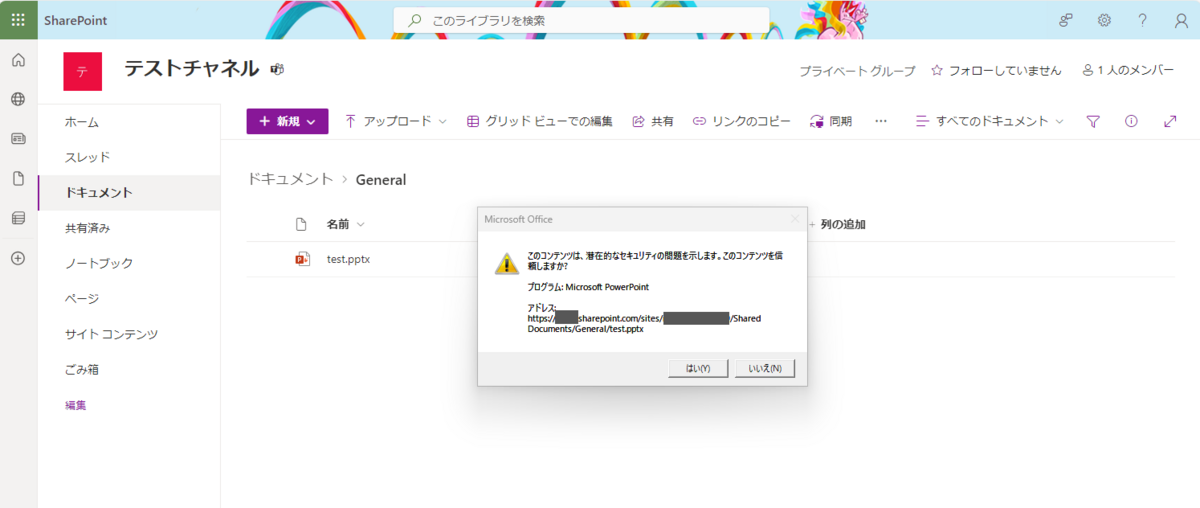1200x508 pixels.
Task: Click the PowerPoint icon of test.pptx
Action: (x=302, y=259)
